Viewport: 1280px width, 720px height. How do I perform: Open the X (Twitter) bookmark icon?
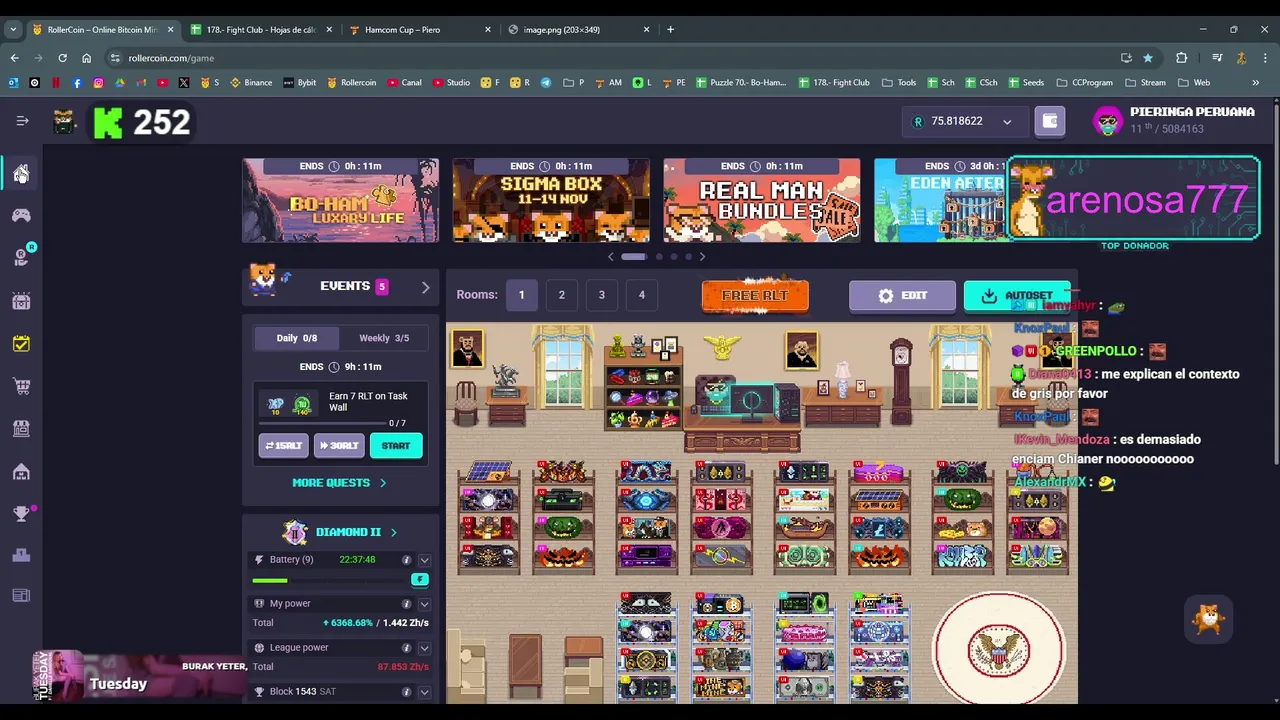click(184, 82)
